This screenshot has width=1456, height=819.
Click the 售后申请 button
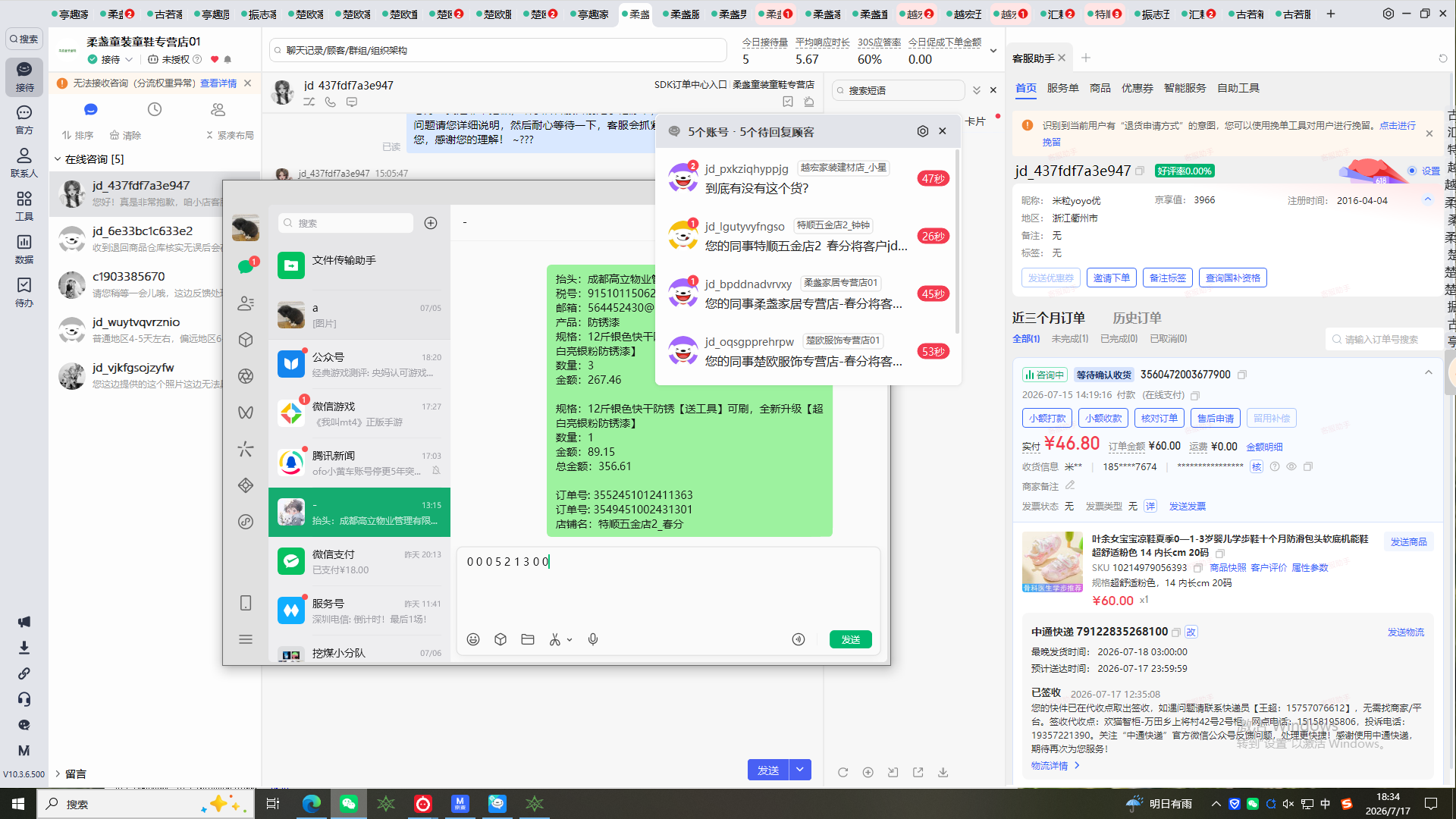pos(1216,418)
